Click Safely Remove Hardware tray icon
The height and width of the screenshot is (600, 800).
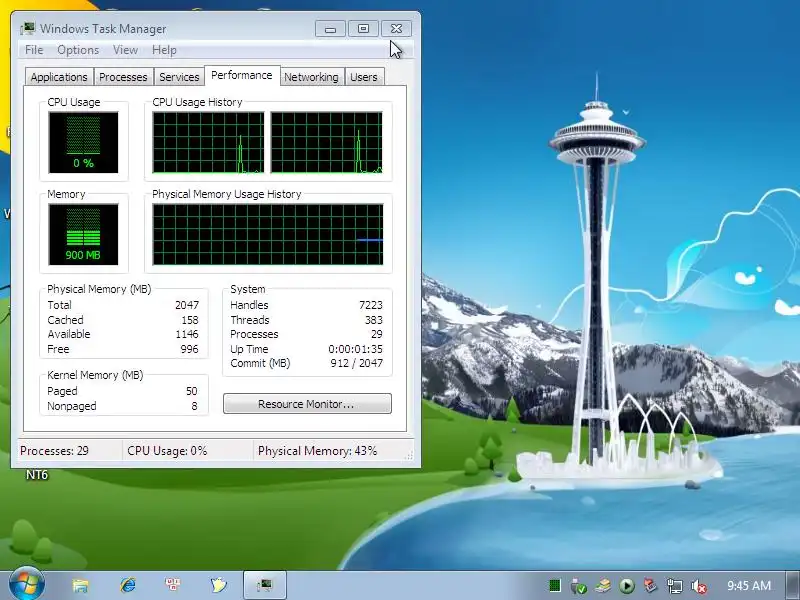578,586
